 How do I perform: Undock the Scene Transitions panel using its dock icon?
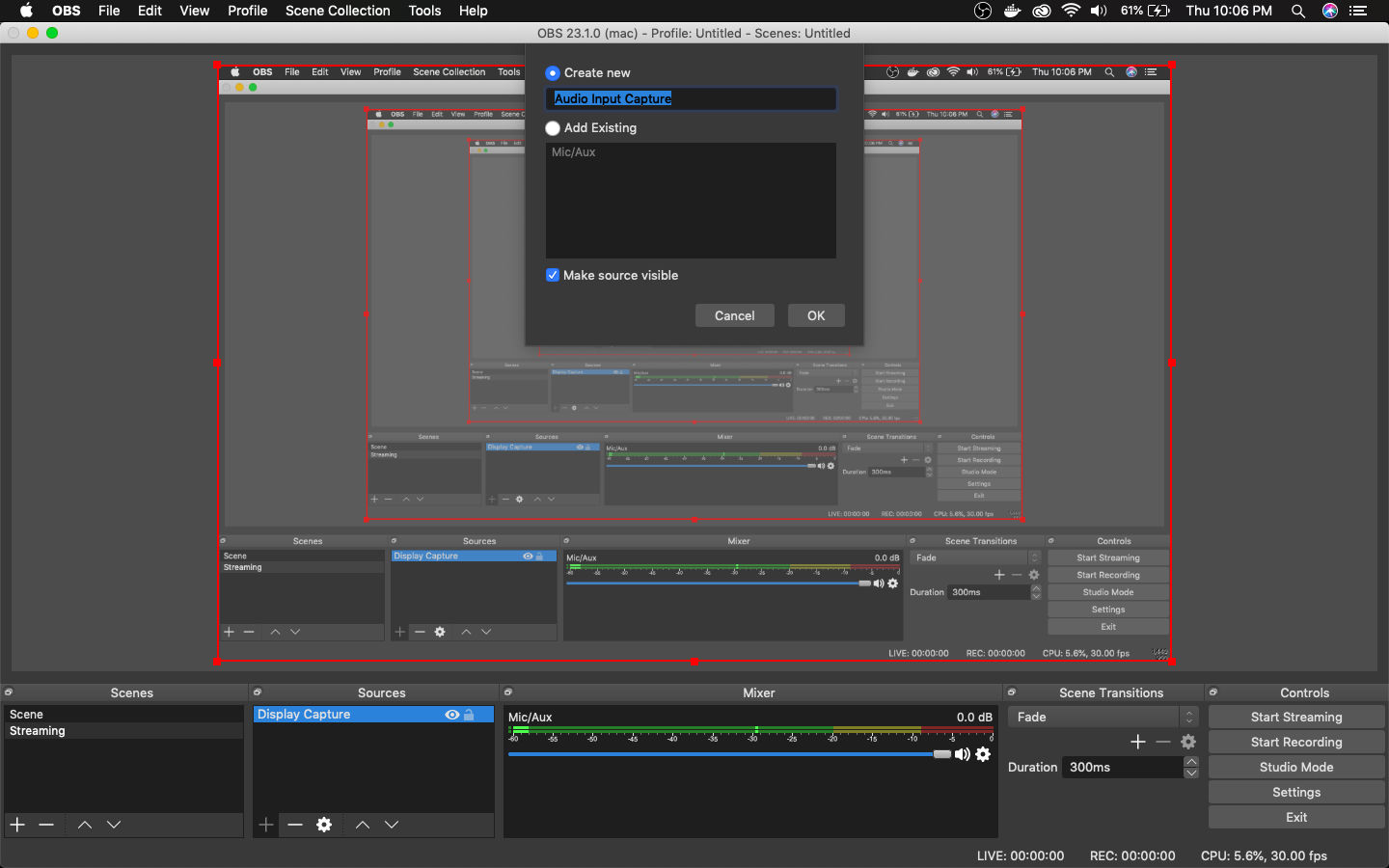(1012, 692)
